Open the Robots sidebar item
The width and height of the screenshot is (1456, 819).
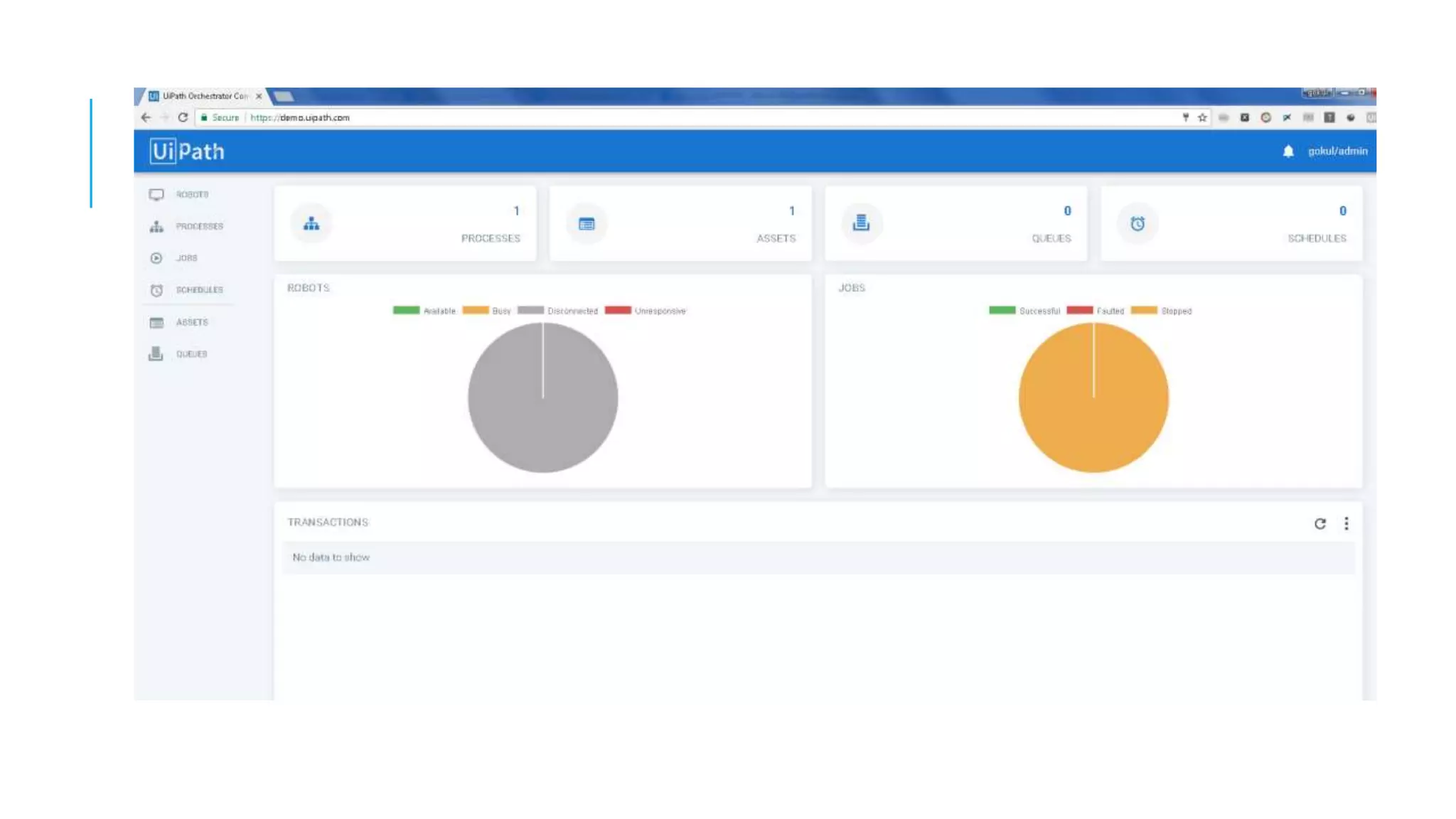[x=191, y=194]
